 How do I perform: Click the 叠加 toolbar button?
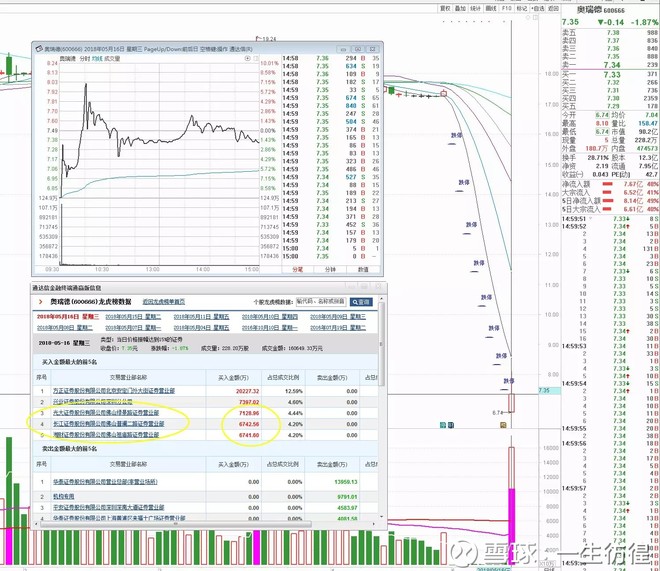[x=460, y=8]
